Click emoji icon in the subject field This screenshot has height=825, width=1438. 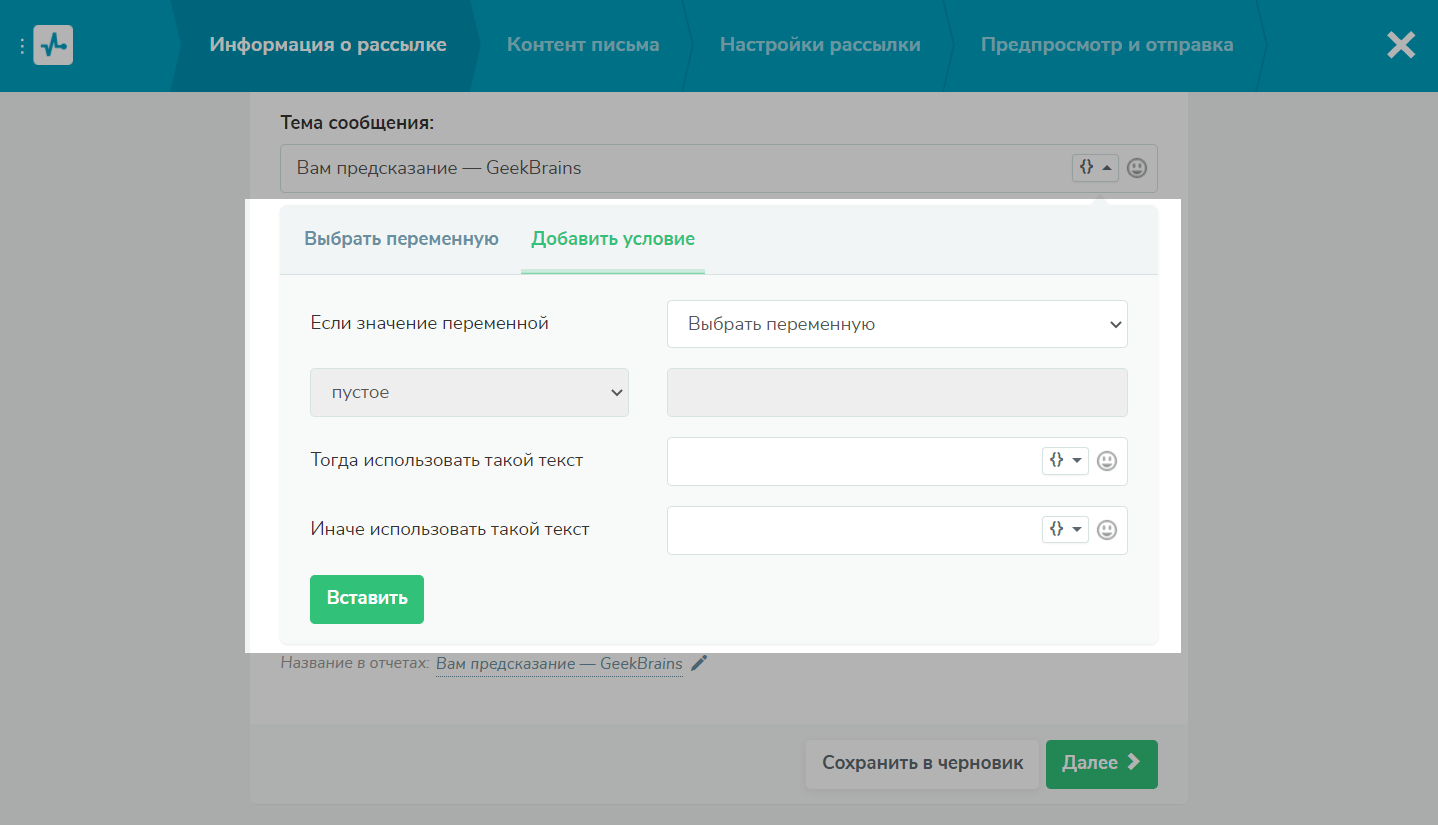pyautogui.click(x=1136, y=168)
